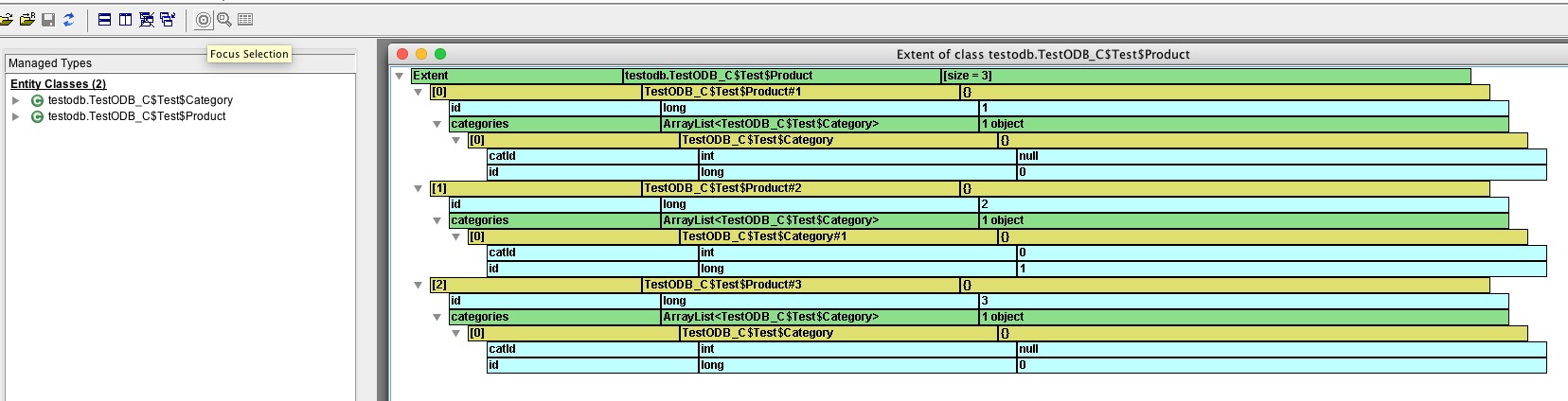The width and height of the screenshot is (1568, 401).
Task: Click the Entity Classes (2) heading
Action: pos(58,84)
